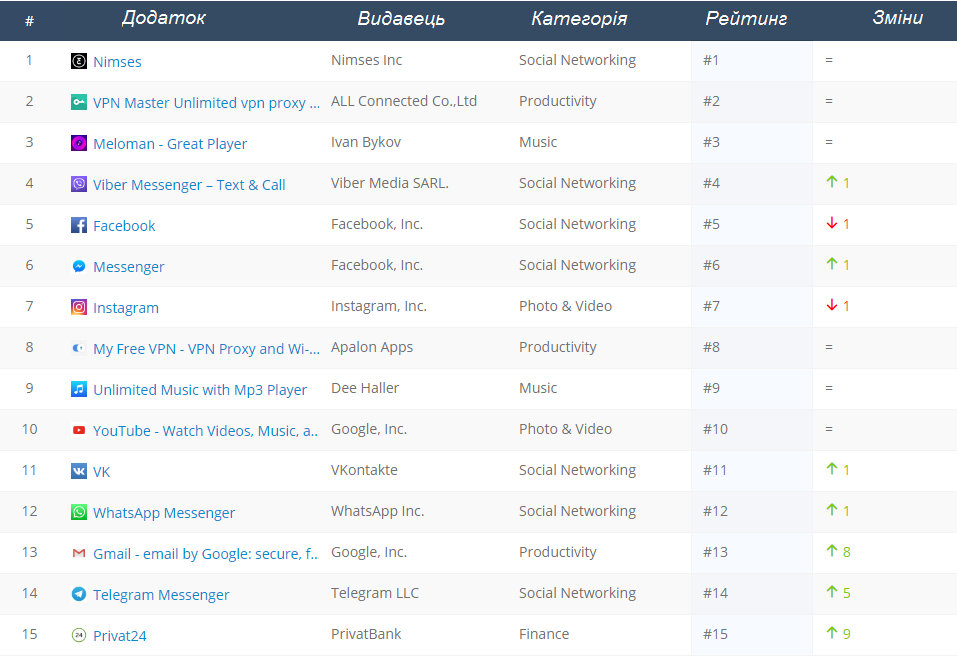This screenshot has height=656, width=957.
Task: Select the Instagram, Inc. publisher cell
Action: tap(379, 306)
